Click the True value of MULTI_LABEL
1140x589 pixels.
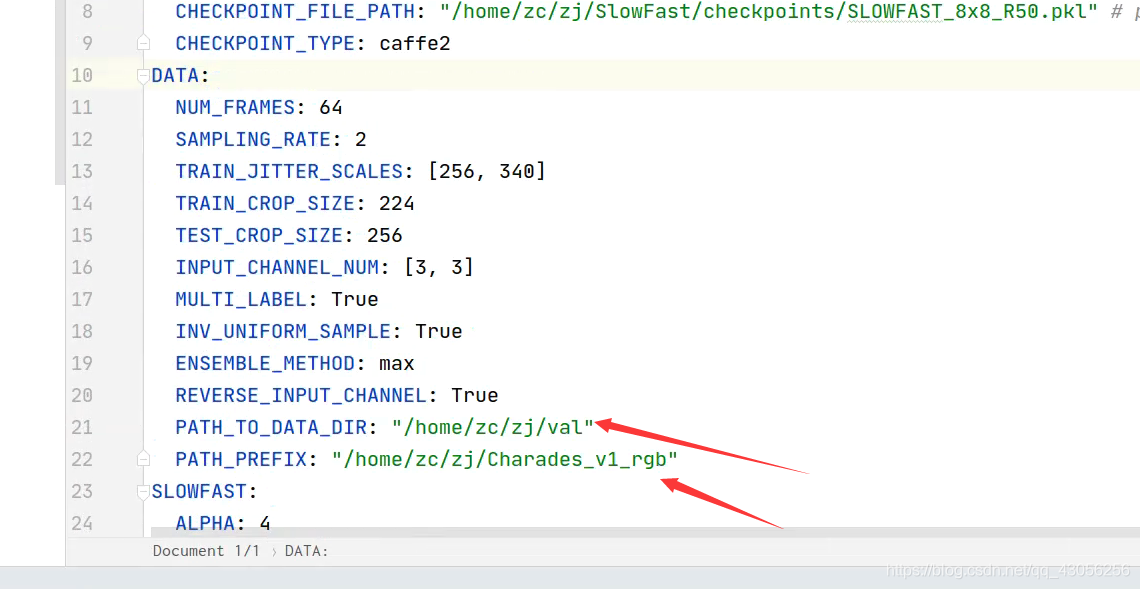point(355,300)
